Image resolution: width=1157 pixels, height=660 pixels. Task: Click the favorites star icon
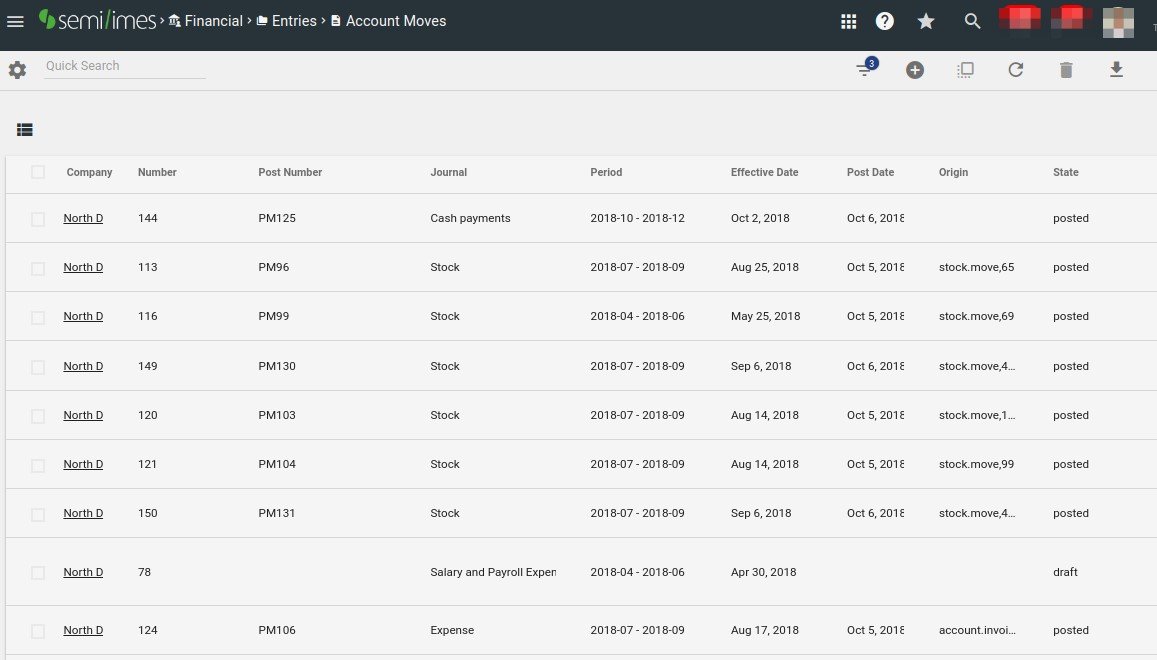click(926, 21)
